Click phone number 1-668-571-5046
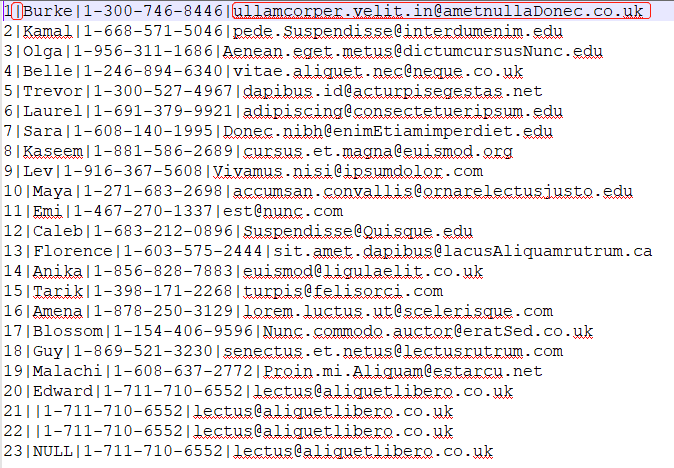 (153, 31)
